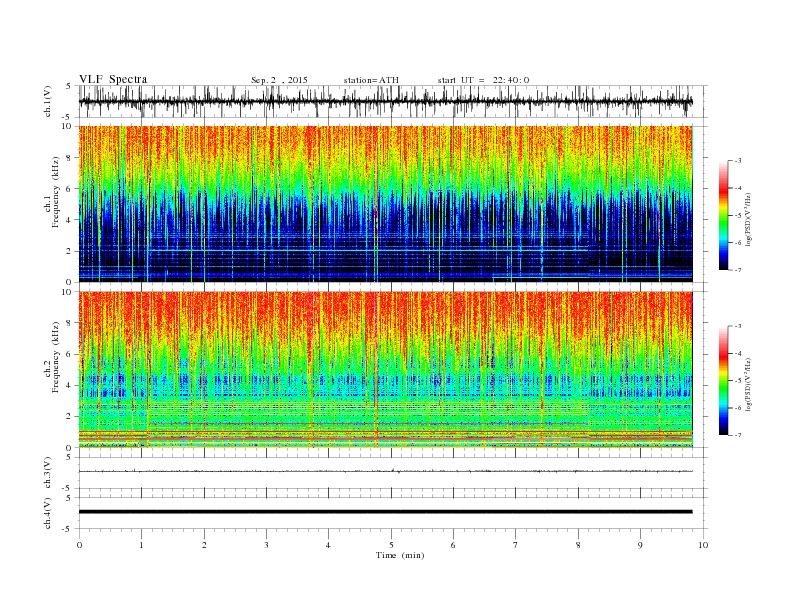Click the "station=ATH" header label
This screenshot has width=792, height=612.
pyautogui.click(x=371, y=80)
